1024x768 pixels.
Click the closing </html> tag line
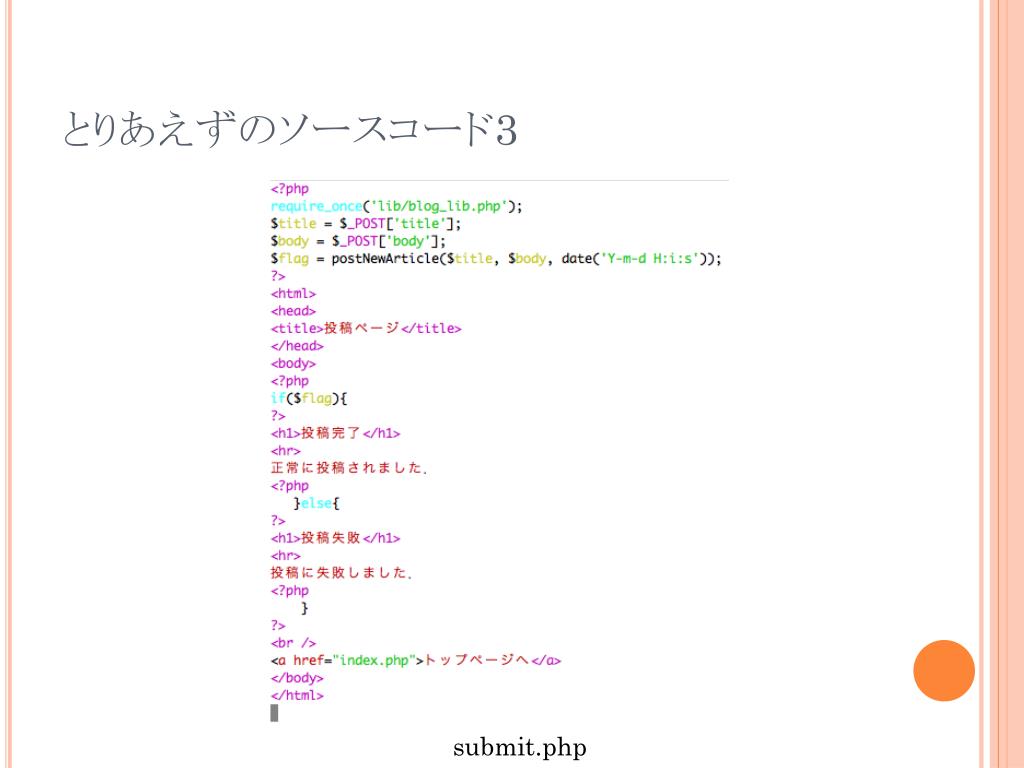tap(297, 696)
